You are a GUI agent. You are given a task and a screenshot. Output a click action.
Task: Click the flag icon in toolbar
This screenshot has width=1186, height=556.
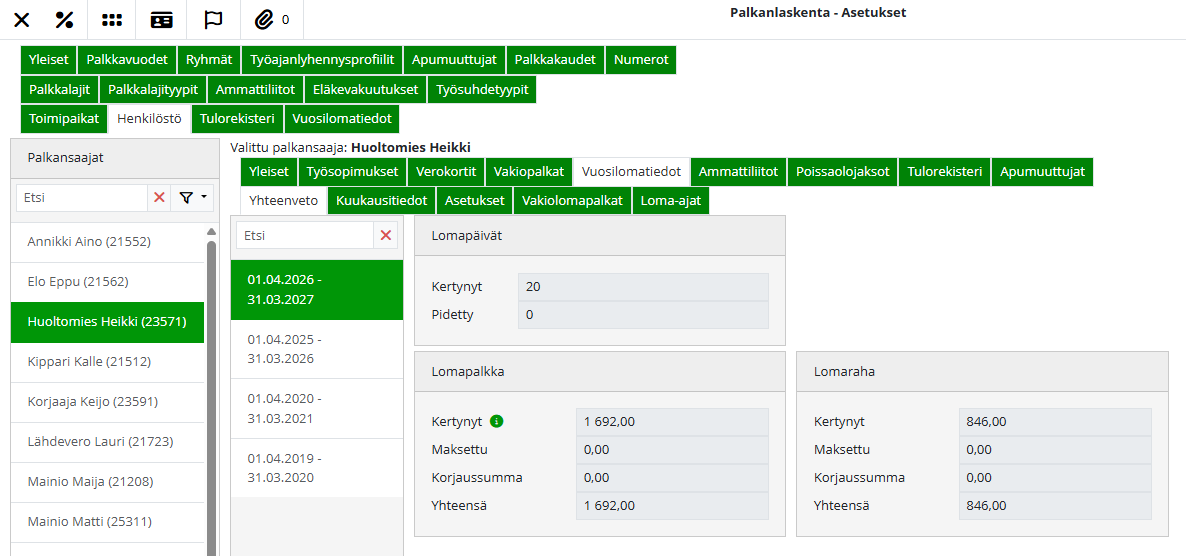point(213,20)
